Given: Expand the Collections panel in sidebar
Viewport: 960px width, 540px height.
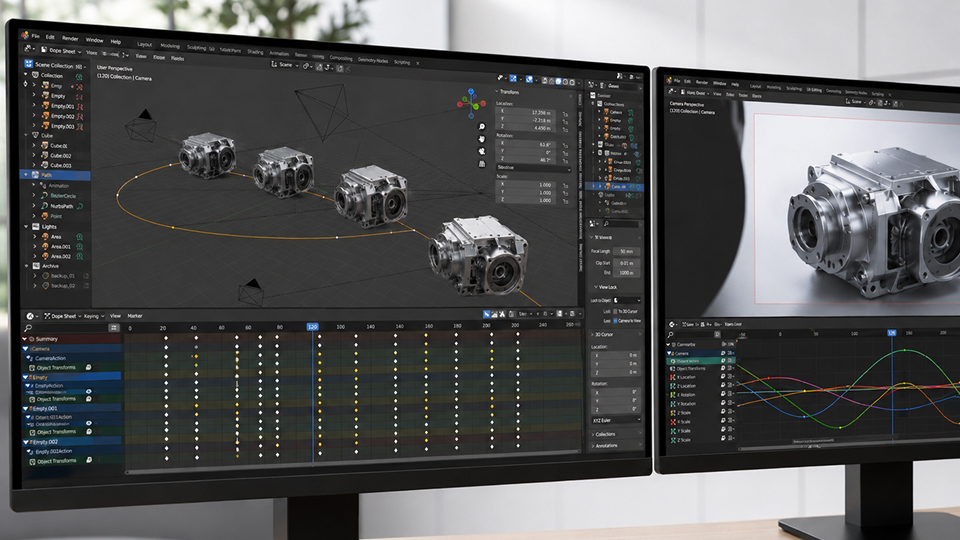Looking at the screenshot, I should tap(593, 434).
